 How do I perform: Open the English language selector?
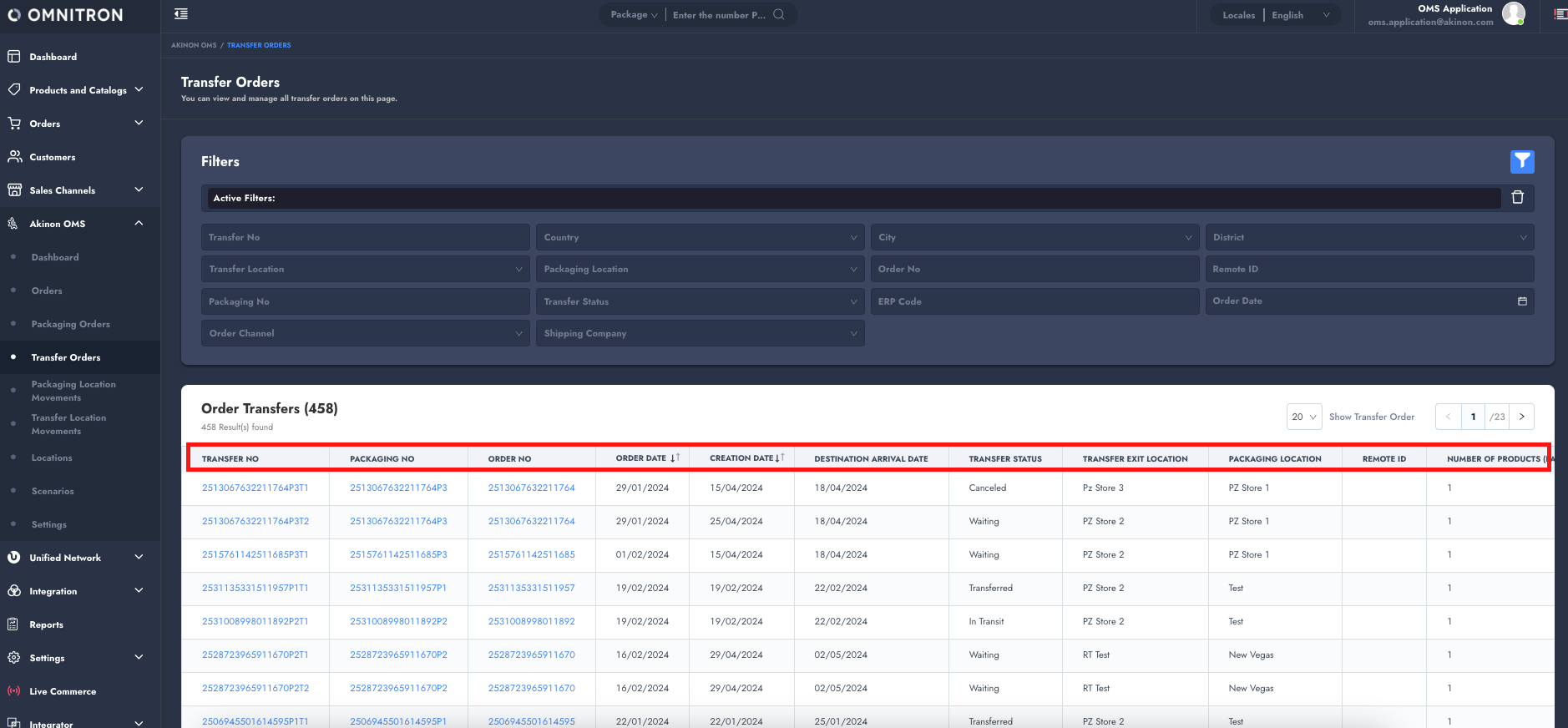pyautogui.click(x=1300, y=15)
